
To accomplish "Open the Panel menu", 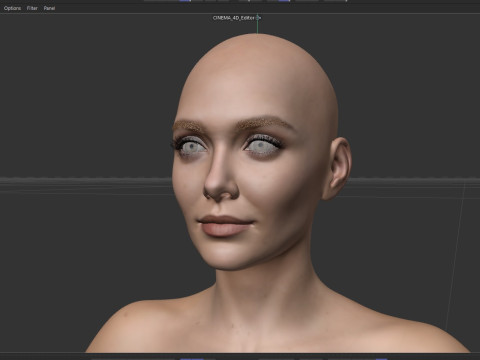I will pos(49,8).
